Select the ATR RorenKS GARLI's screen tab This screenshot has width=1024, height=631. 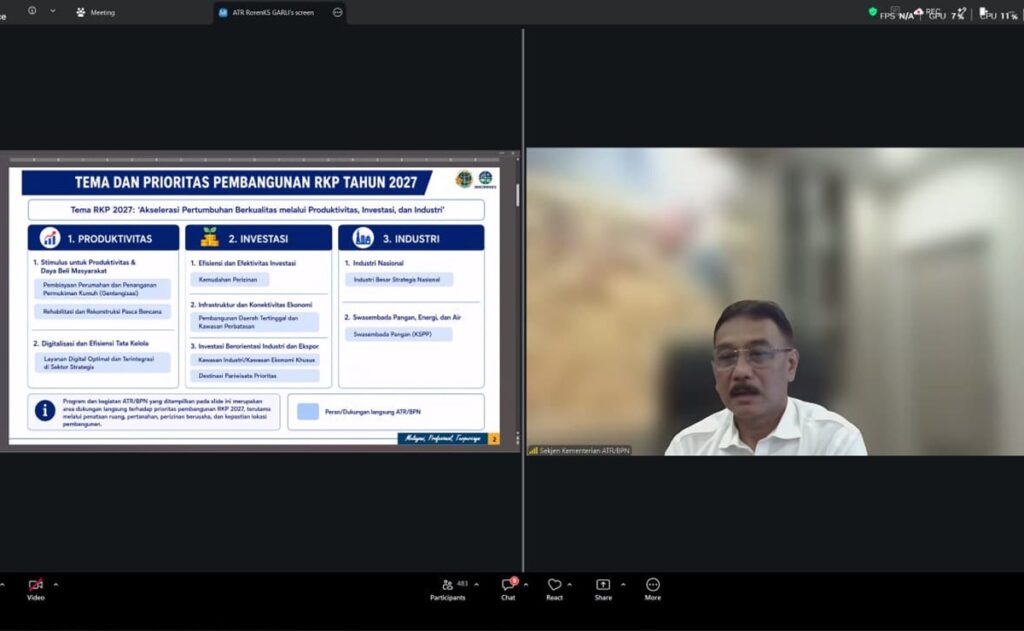coord(273,12)
